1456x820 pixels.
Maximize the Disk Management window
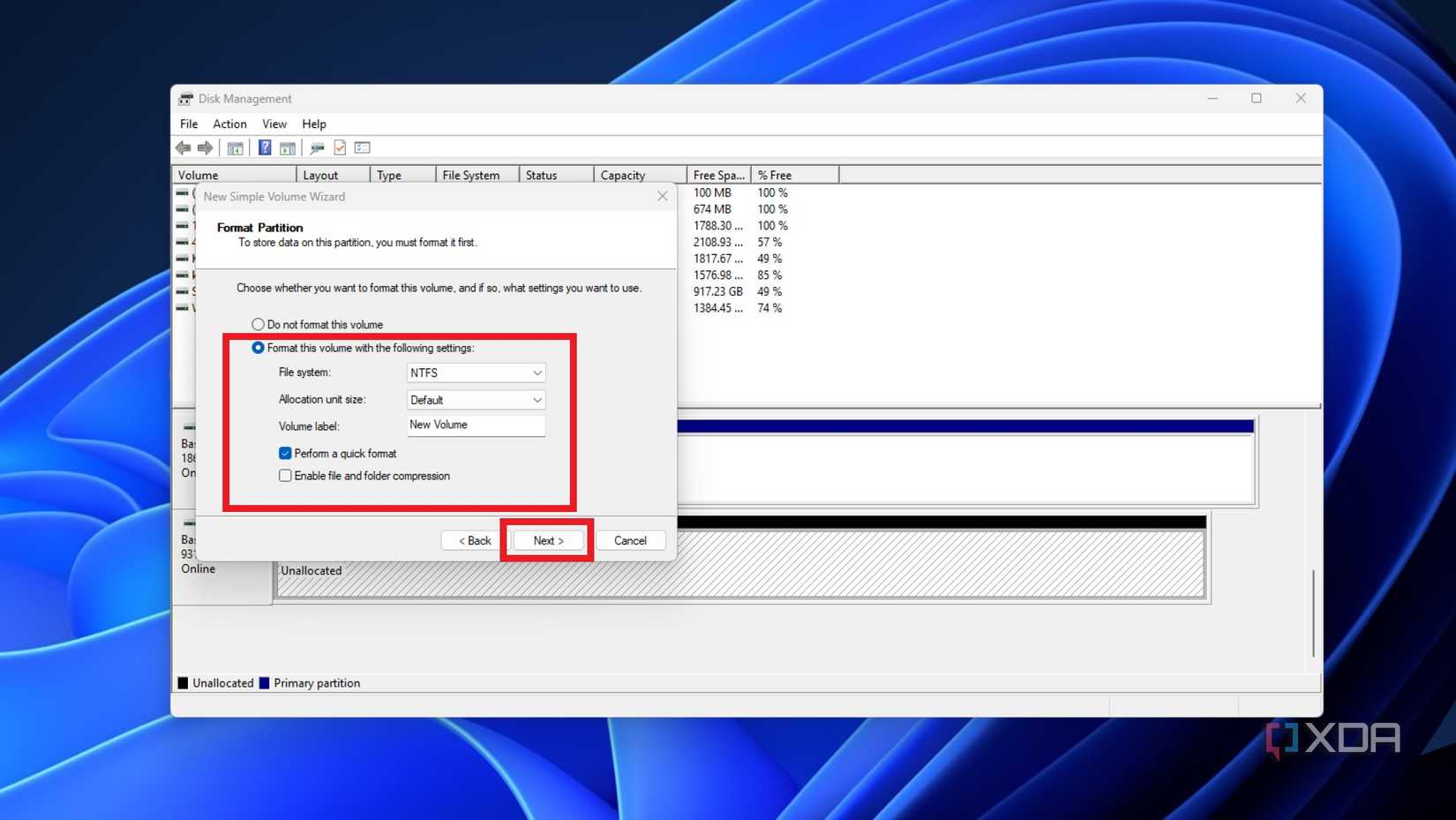point(1257,98)
